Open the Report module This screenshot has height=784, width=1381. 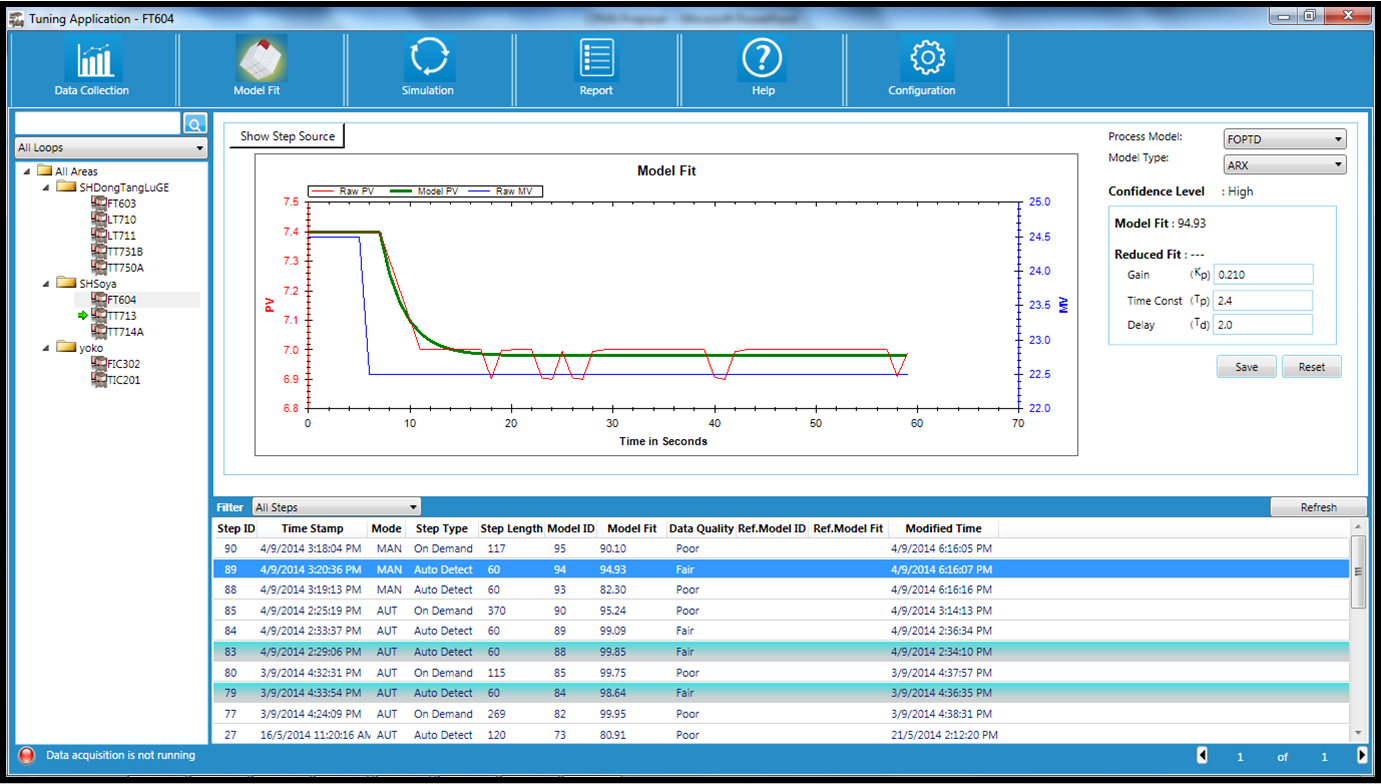point(597,67)
